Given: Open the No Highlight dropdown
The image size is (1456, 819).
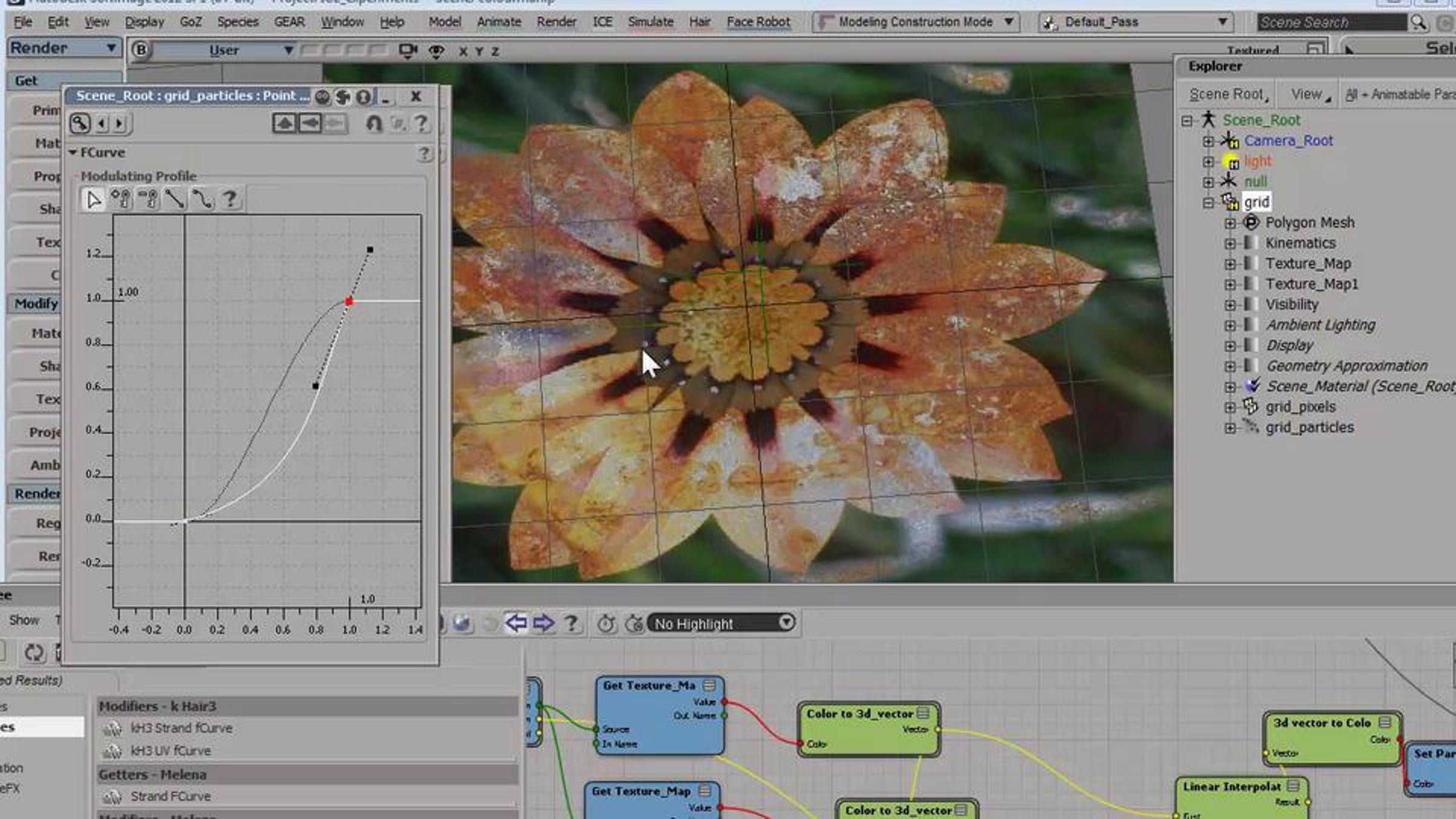Looking at the screenshot, I should pos(722,623).
